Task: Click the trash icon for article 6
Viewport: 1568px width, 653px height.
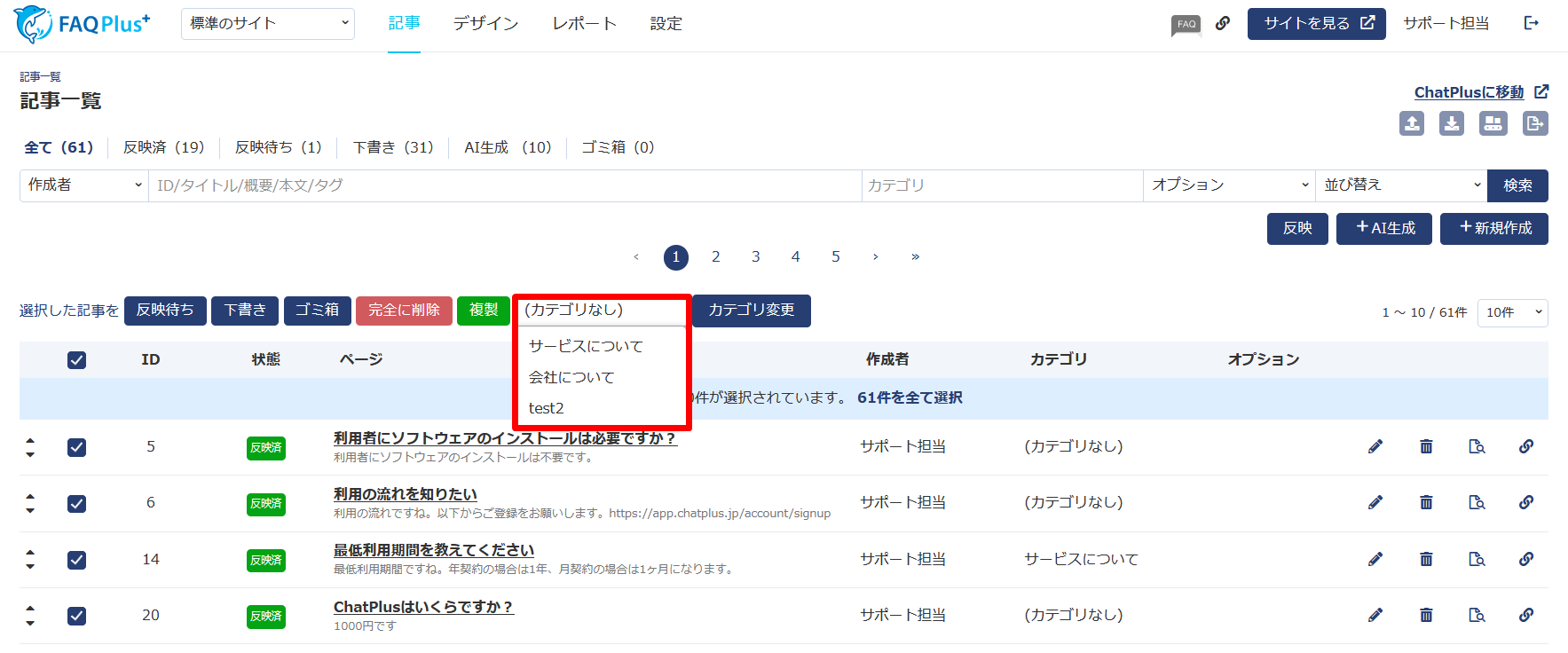Action: pos(1426,502)
